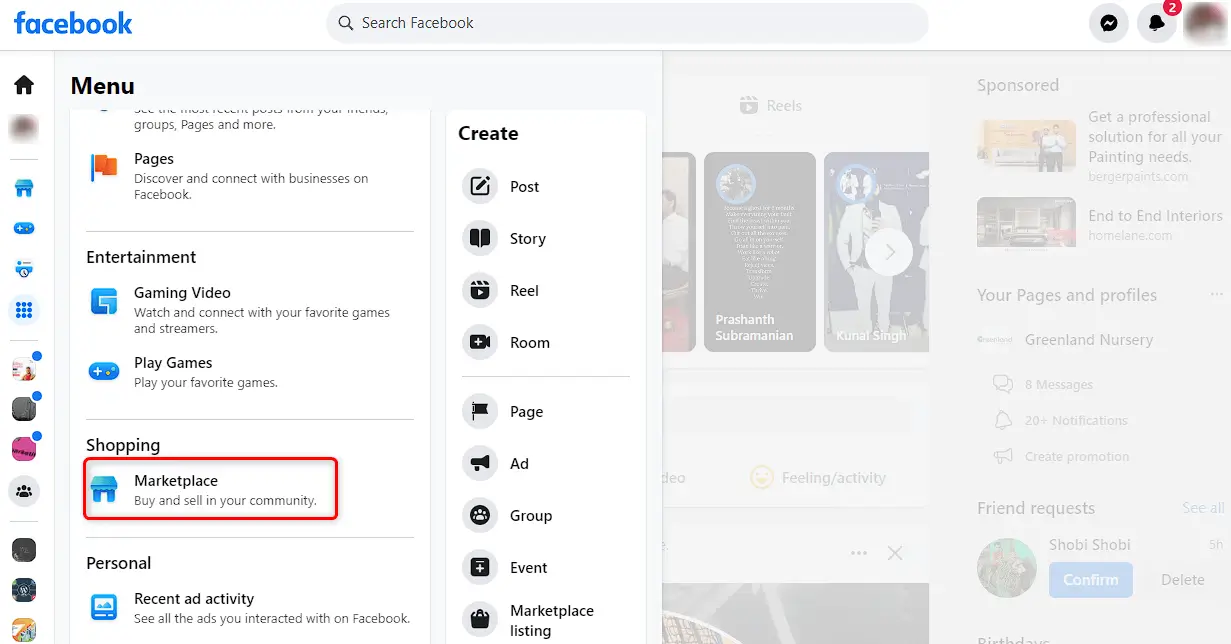Hide the feed post with X
Image resolution: width=1231 pixels, height=644 pixels.
895,553
